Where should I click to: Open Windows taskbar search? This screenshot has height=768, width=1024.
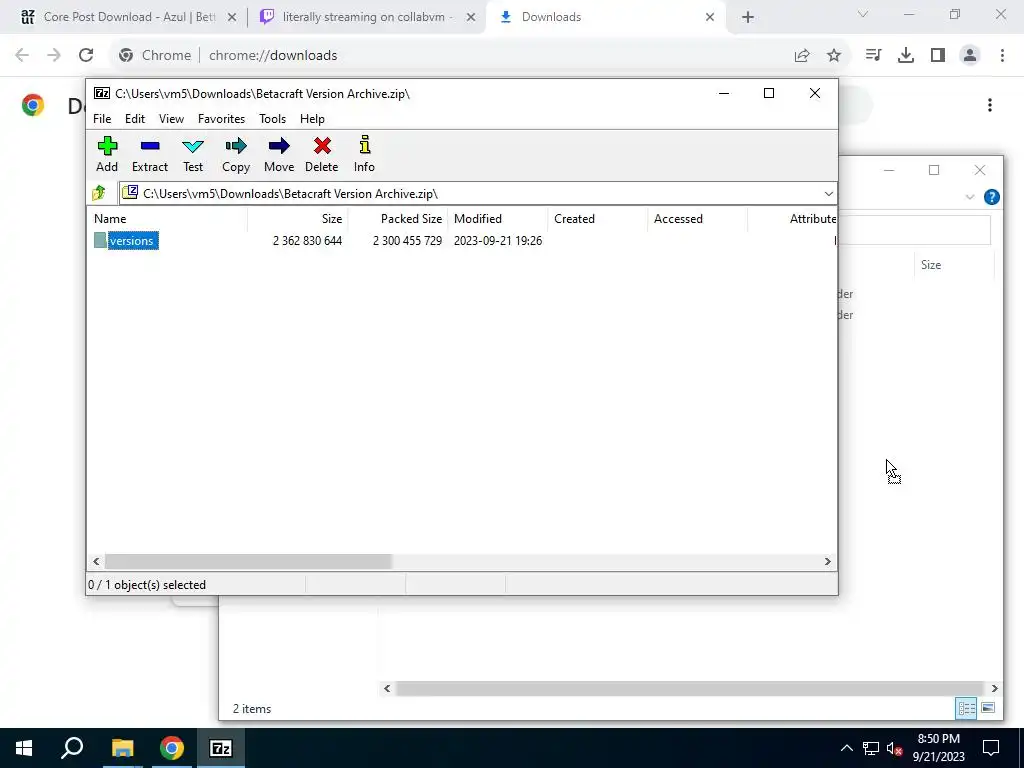pyautogui.click(x=72, y=748)
